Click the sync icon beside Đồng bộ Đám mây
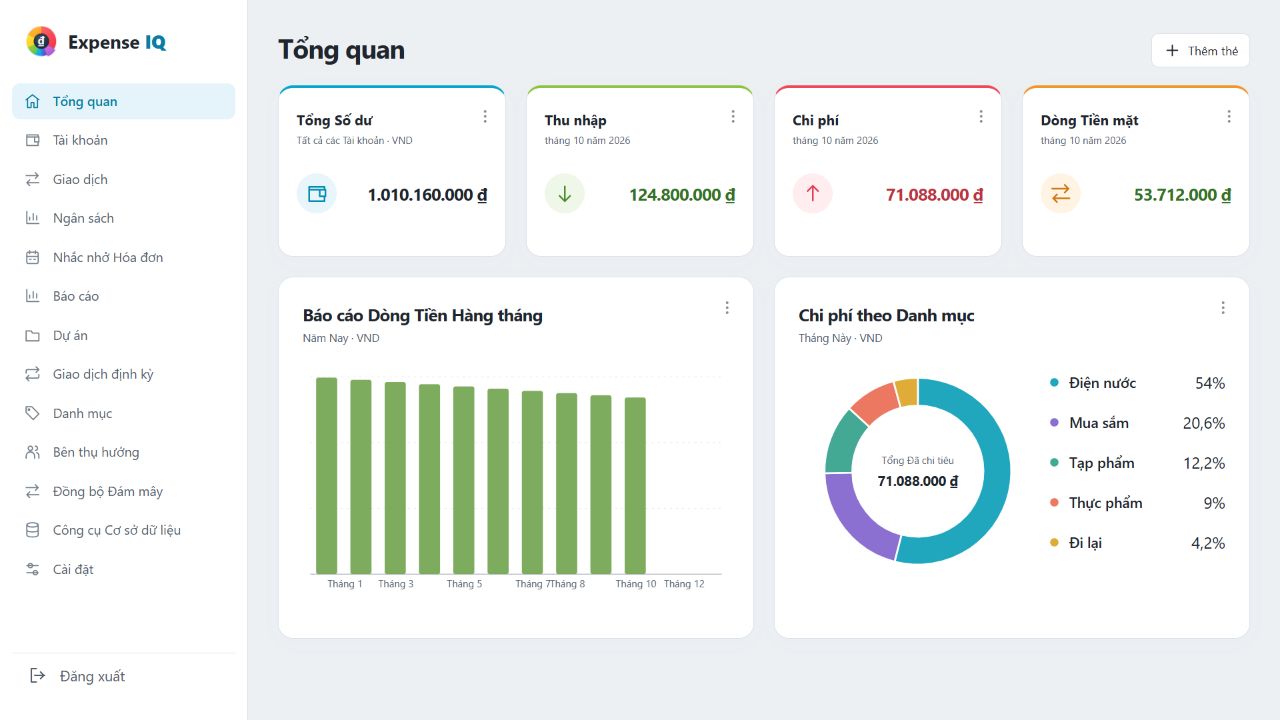Viewport: 1280px width, 720px height. click(32, 491)
